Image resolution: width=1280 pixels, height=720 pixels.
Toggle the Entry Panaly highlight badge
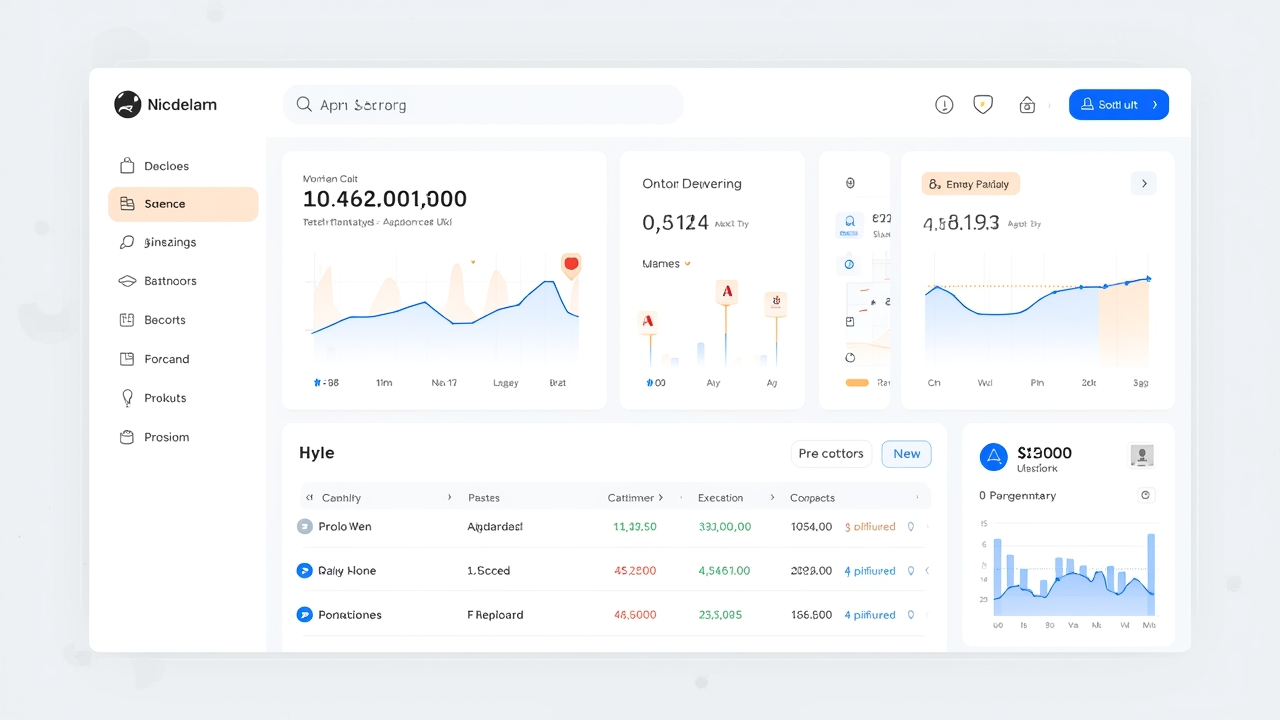[969, 183]
